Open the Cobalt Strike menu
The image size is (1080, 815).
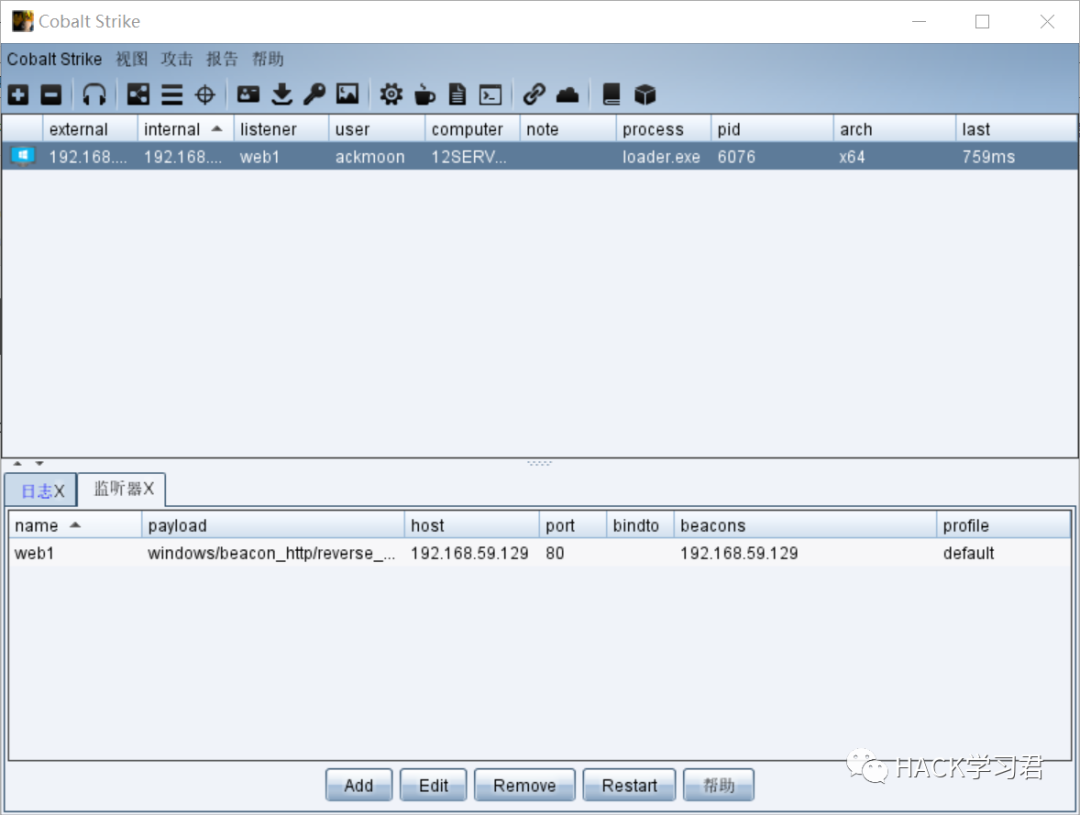[x=54, y=59]
